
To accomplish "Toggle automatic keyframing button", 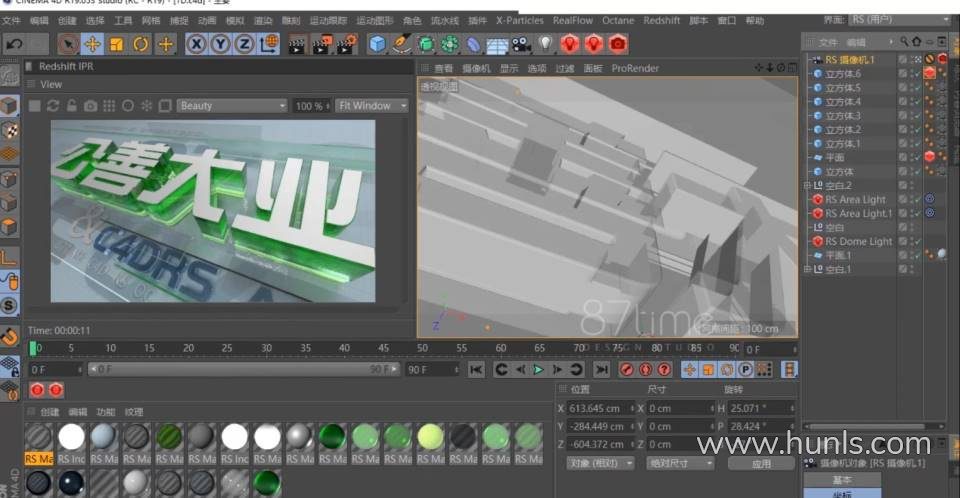I will coord(645,369).
